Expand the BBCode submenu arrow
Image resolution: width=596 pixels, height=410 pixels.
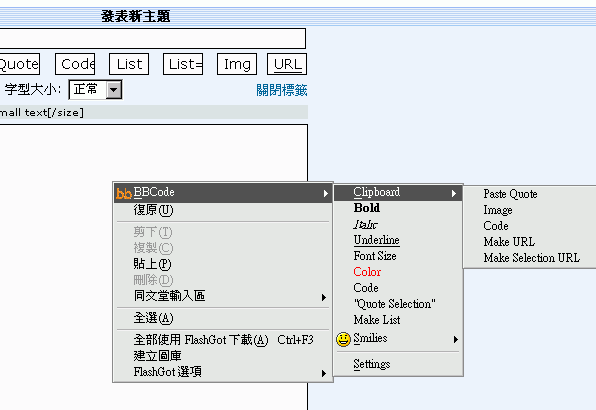point(326,193)
